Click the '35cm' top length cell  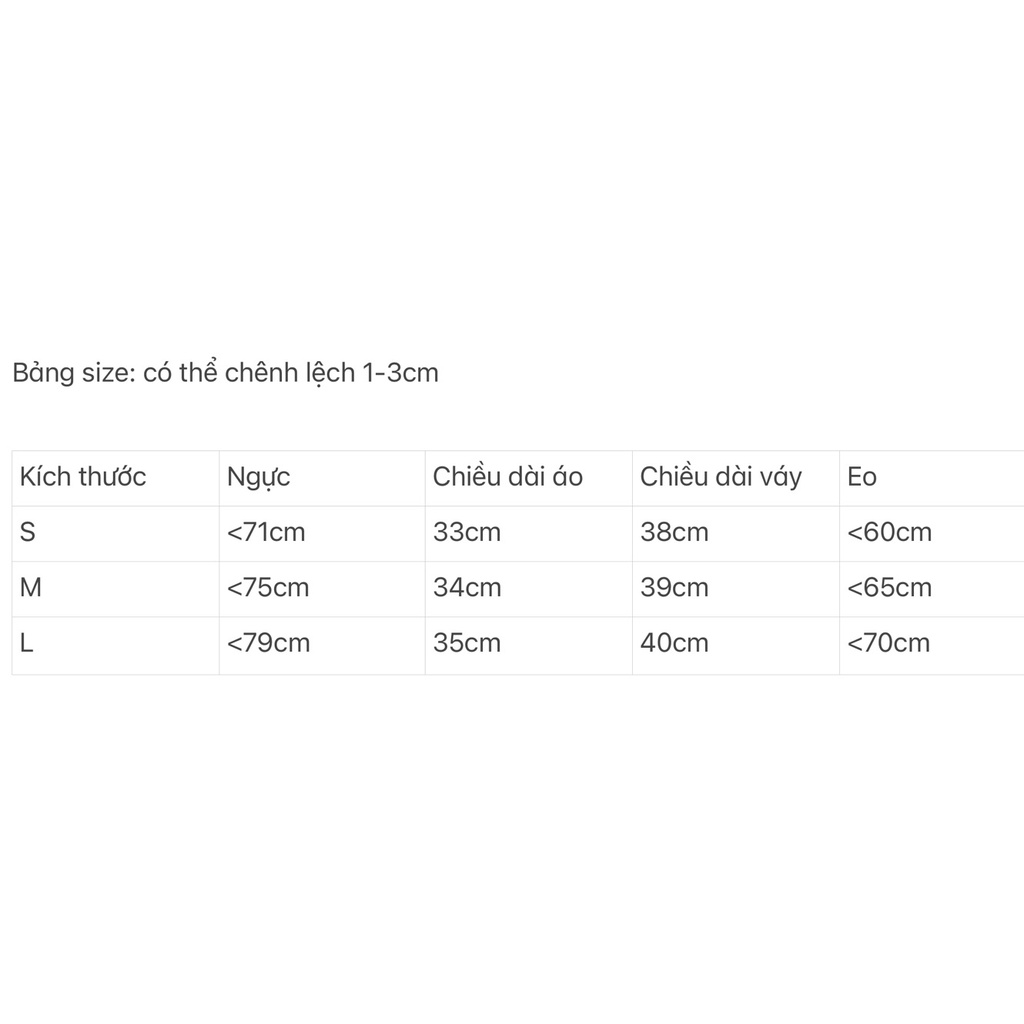(x=467, y=642)
